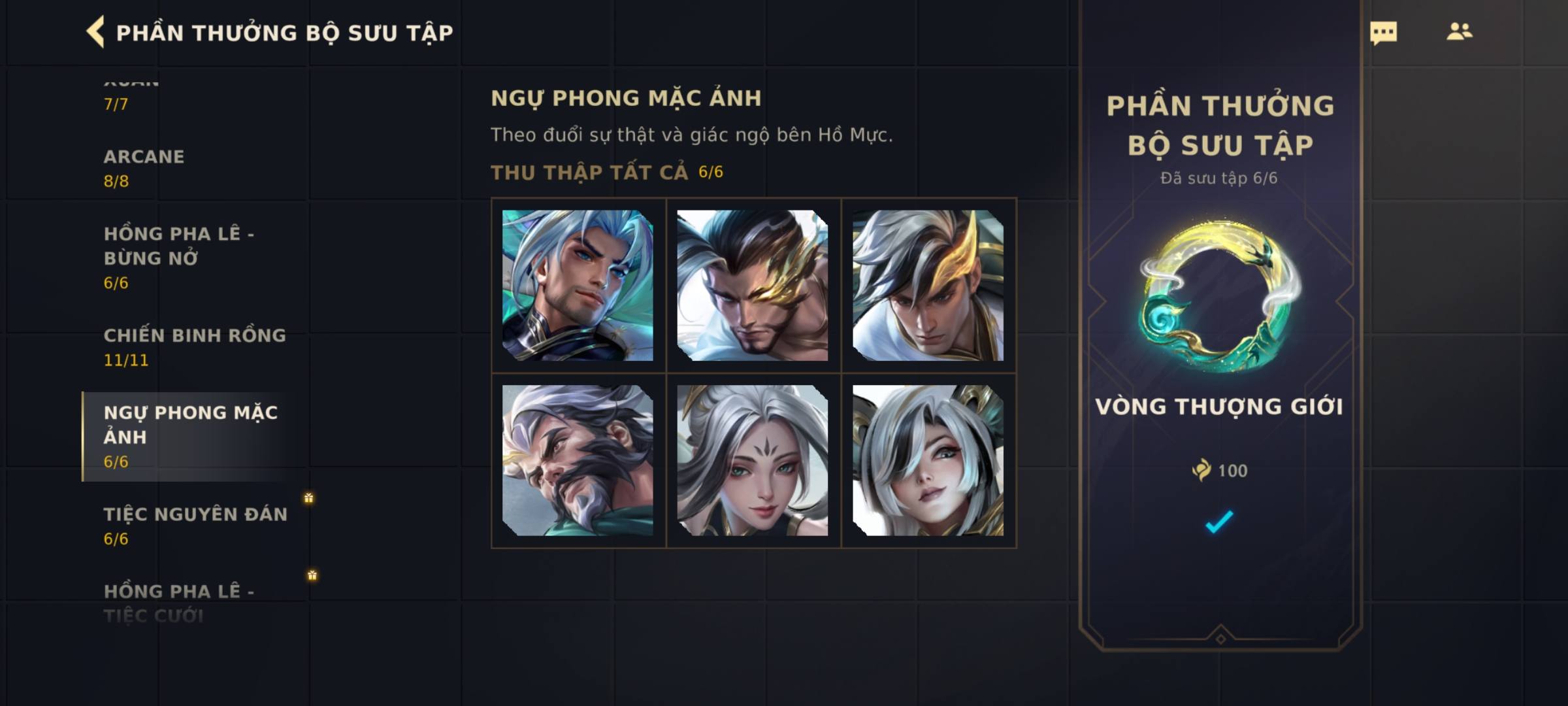Click gift icon beside Hồng Pha Lê Tiệc Cưới
This screenshot has width=1568, height=706.
pyautogui.click(x=312, y=575)
